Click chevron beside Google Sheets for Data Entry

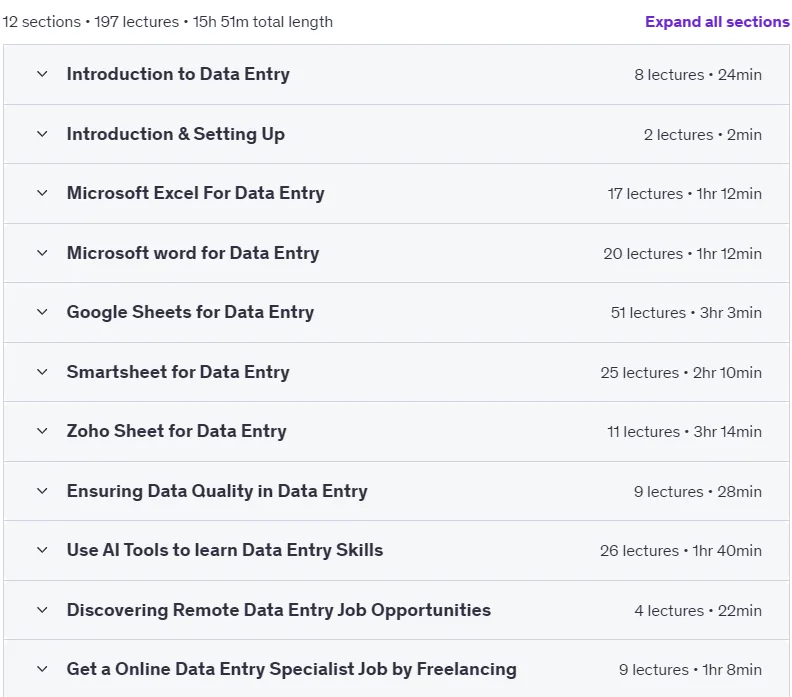42,312
